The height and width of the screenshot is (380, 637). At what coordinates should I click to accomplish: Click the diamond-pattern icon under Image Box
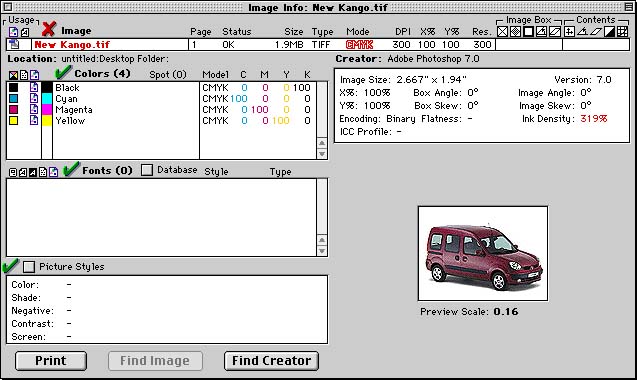516,31
